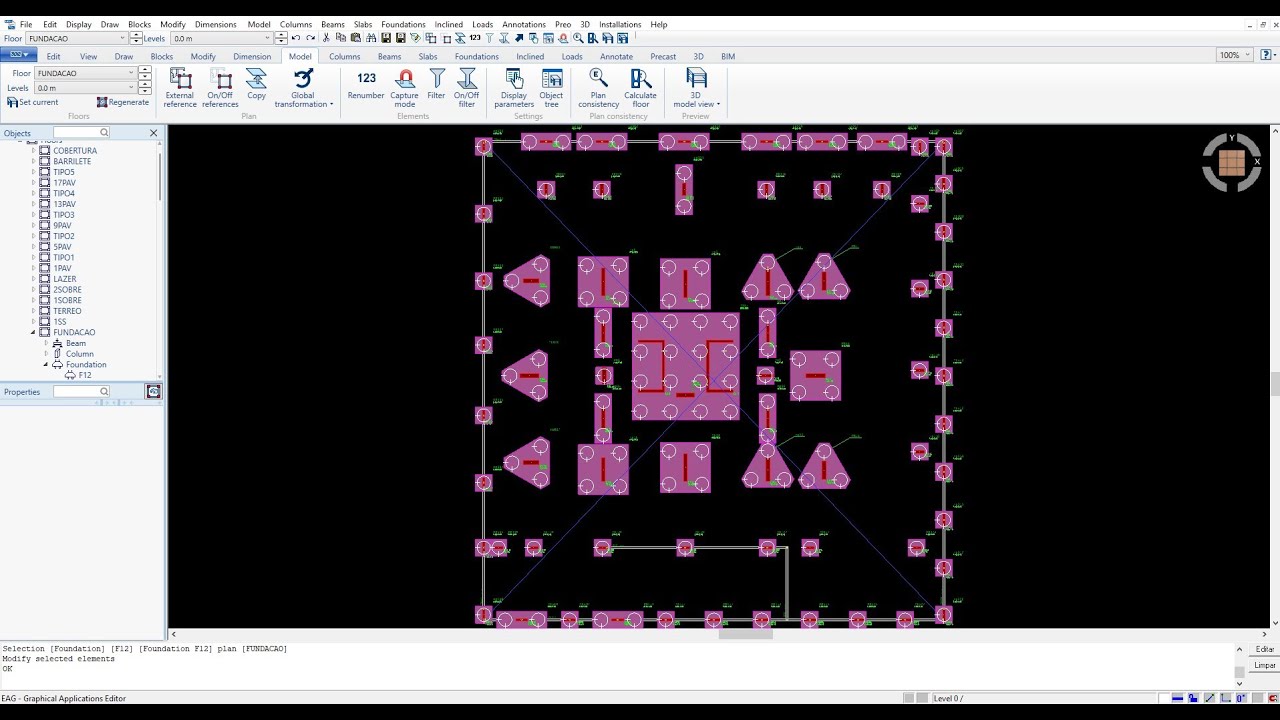
Task: Click the Editar button
Action: 1265,649
